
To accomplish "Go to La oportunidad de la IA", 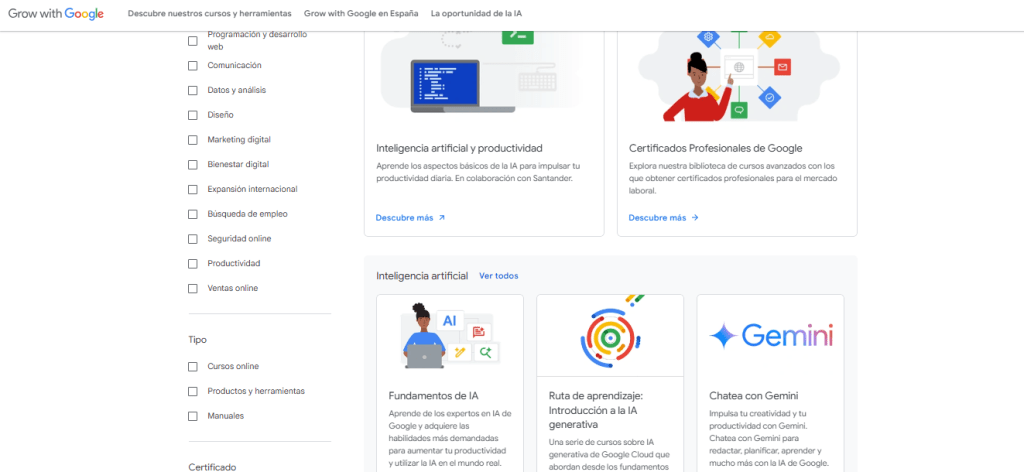I will [x=476, y=14].
